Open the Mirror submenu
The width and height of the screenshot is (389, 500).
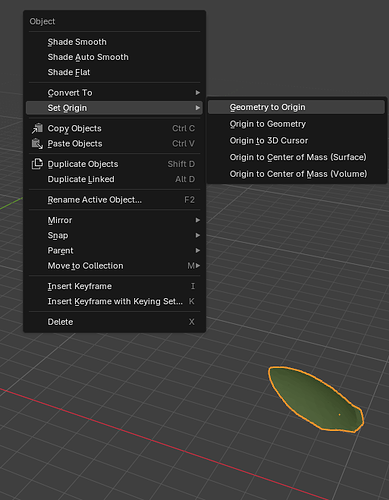114,220
